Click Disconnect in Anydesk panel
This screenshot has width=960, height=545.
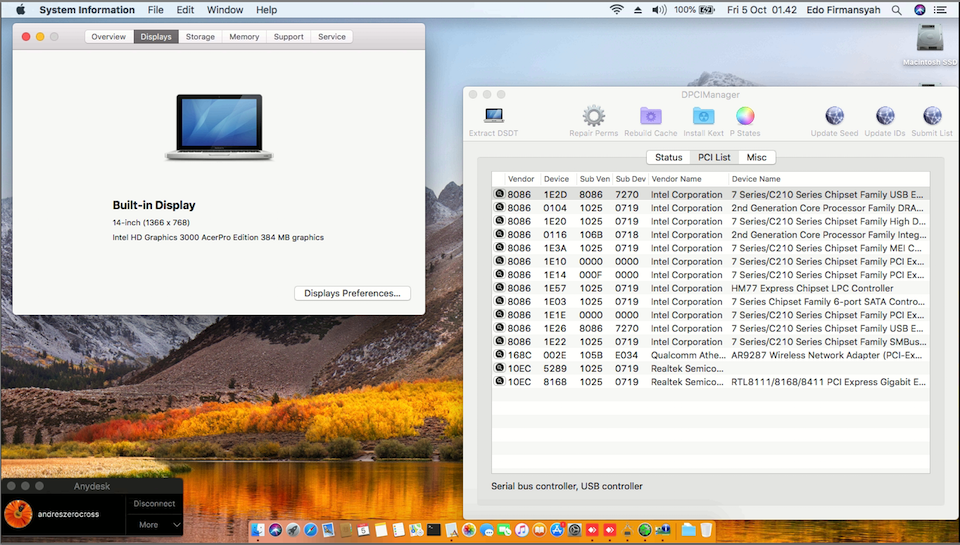click(154, 503)
